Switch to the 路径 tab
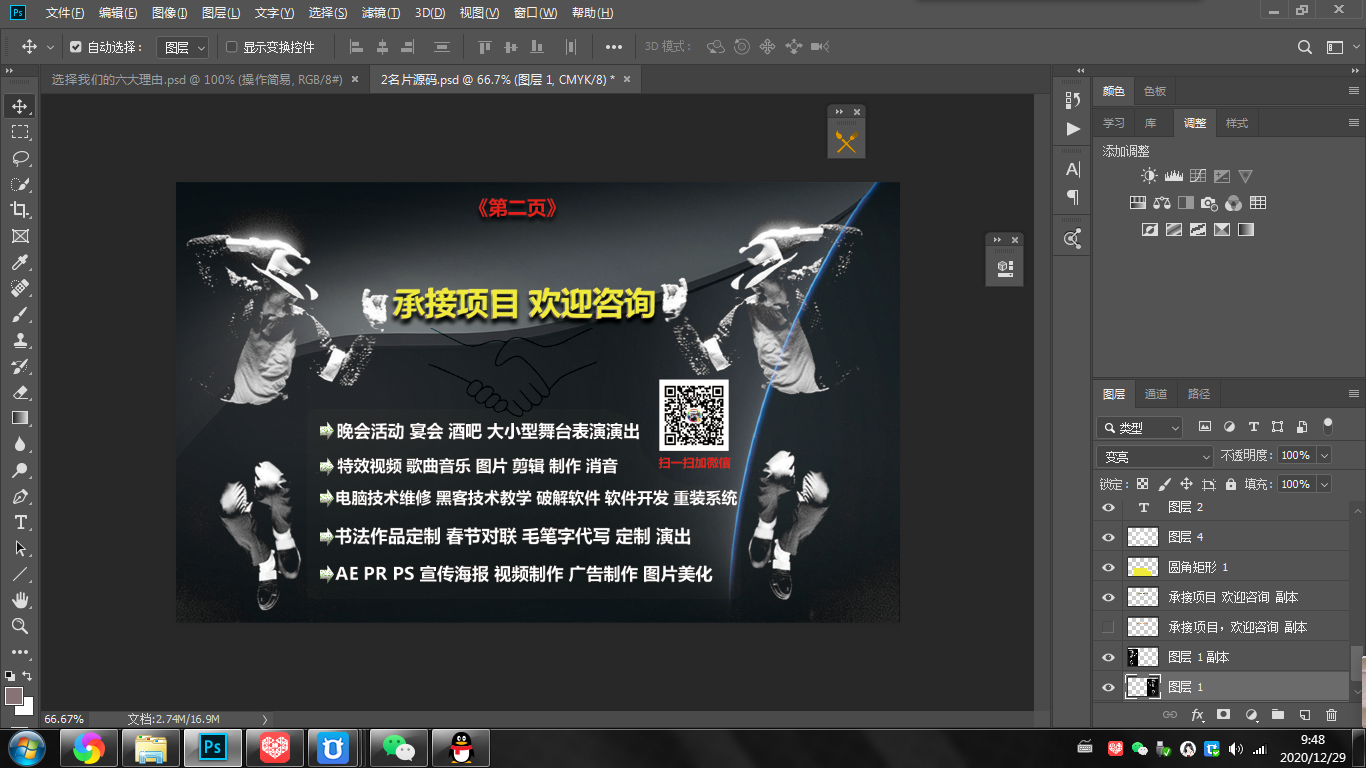 click(1199, 394)
